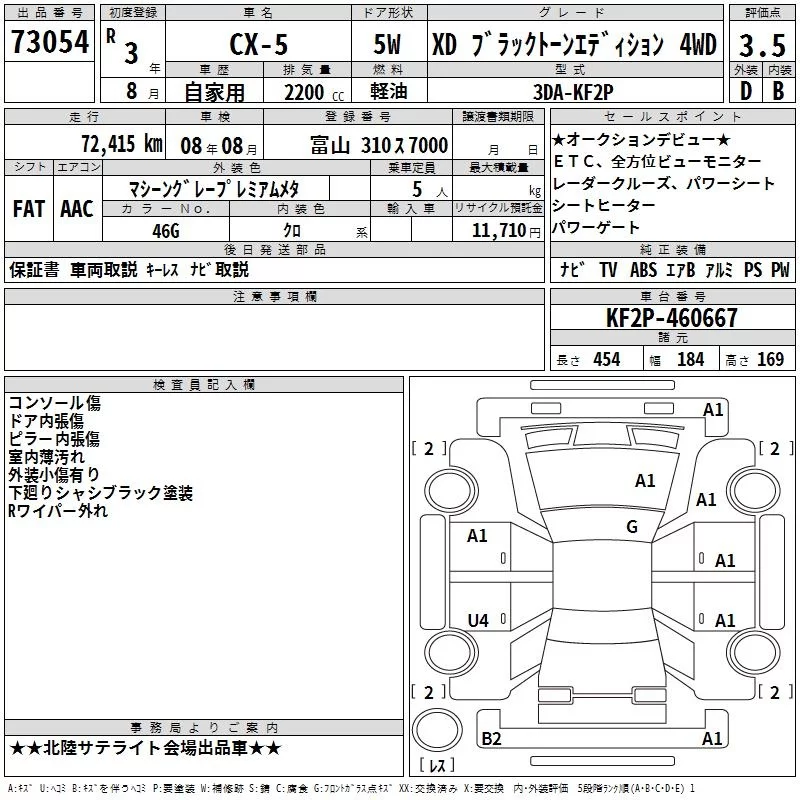Select the seating capacity value 5 人
800x800 pixels.
pos(430,190)
